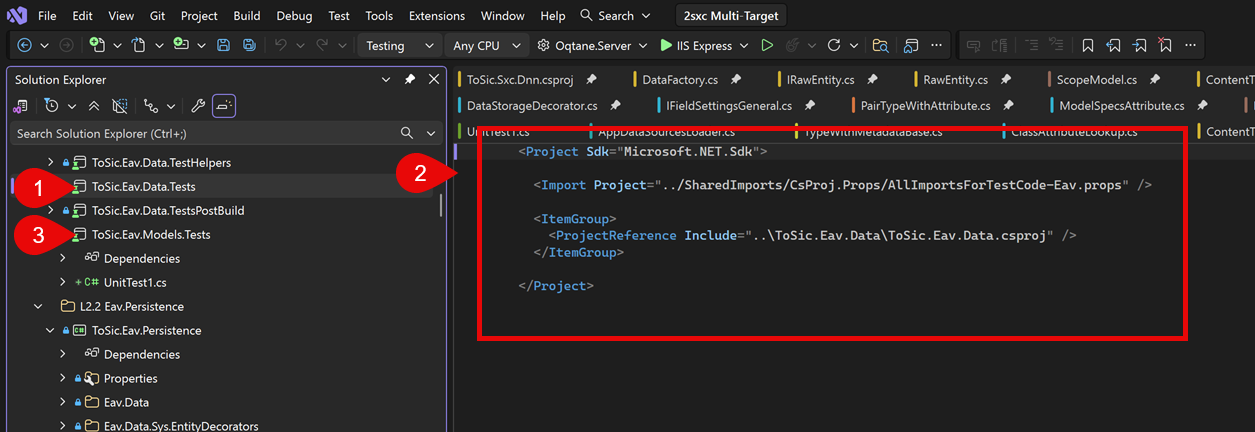Open the Build menu
This screenshot has width=1255, height=432.
246,16
